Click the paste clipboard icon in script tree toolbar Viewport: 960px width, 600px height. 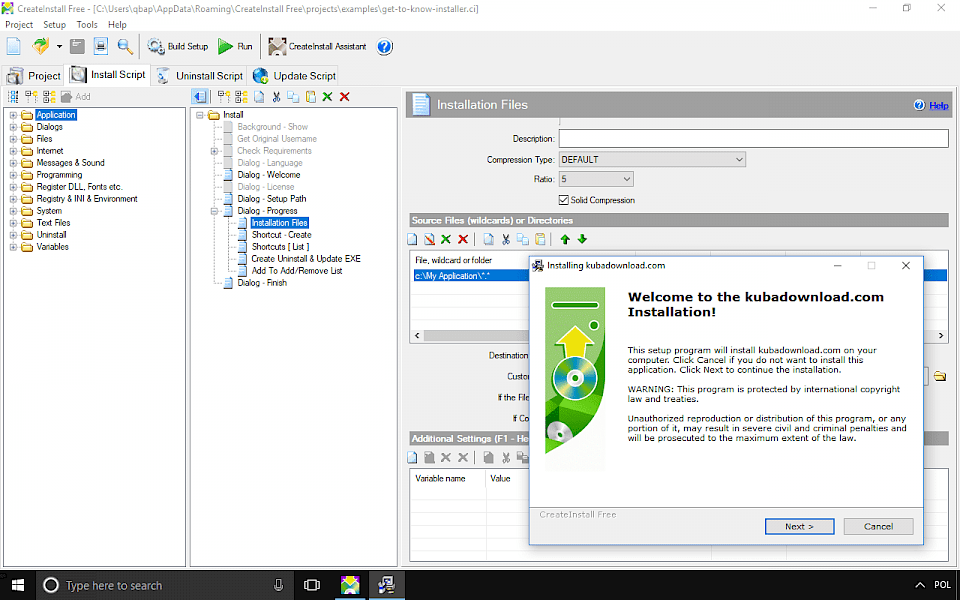pyautogui.click(x=310, y=97)
